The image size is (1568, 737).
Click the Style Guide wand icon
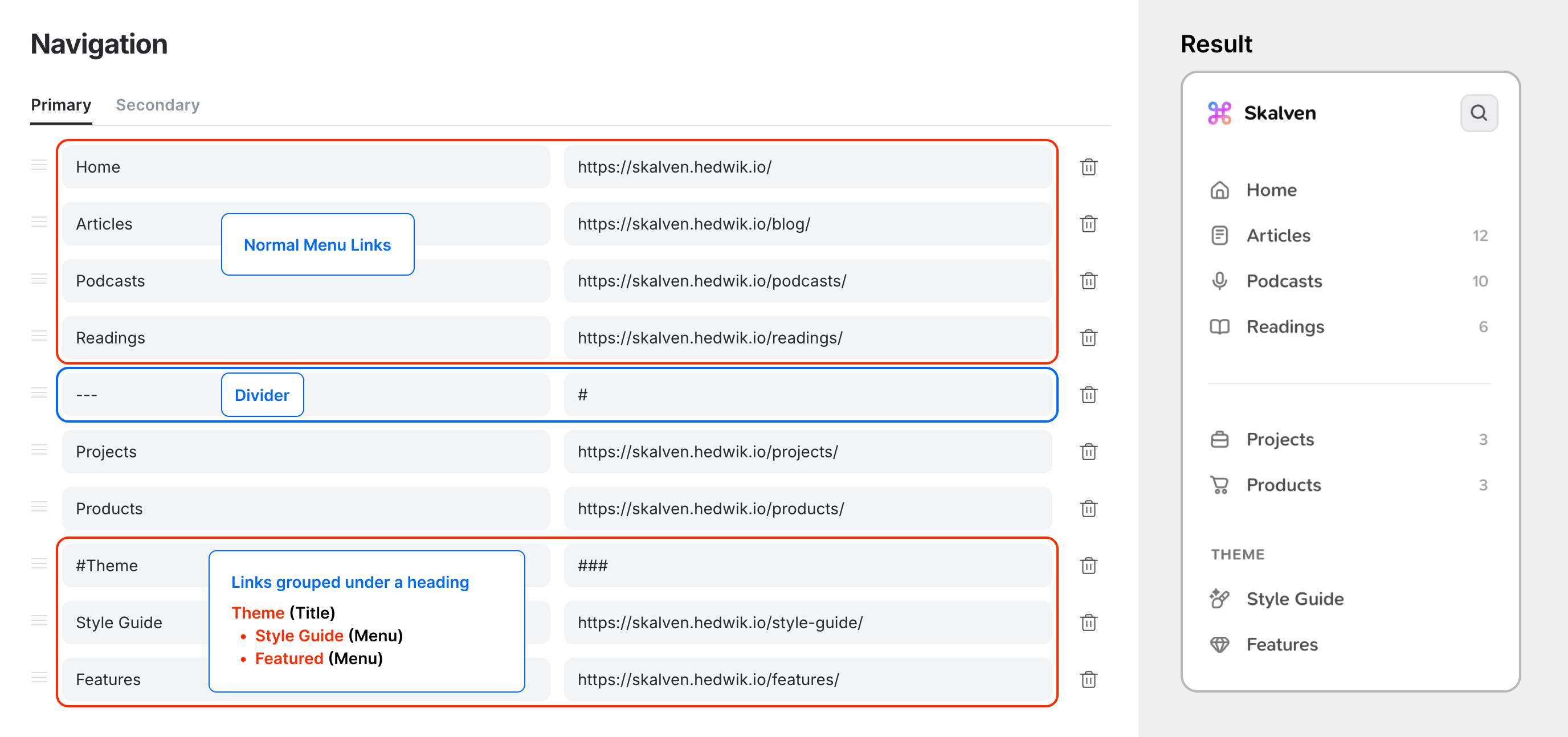point(1219,598)
